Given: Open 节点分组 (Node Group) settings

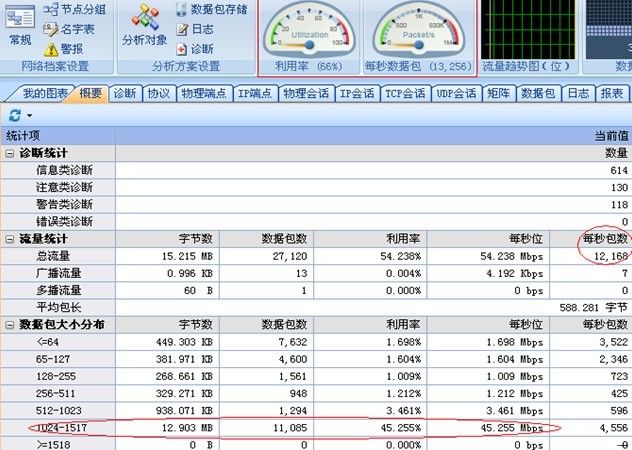Looking at the screenshot, I should tap(75, 9).
